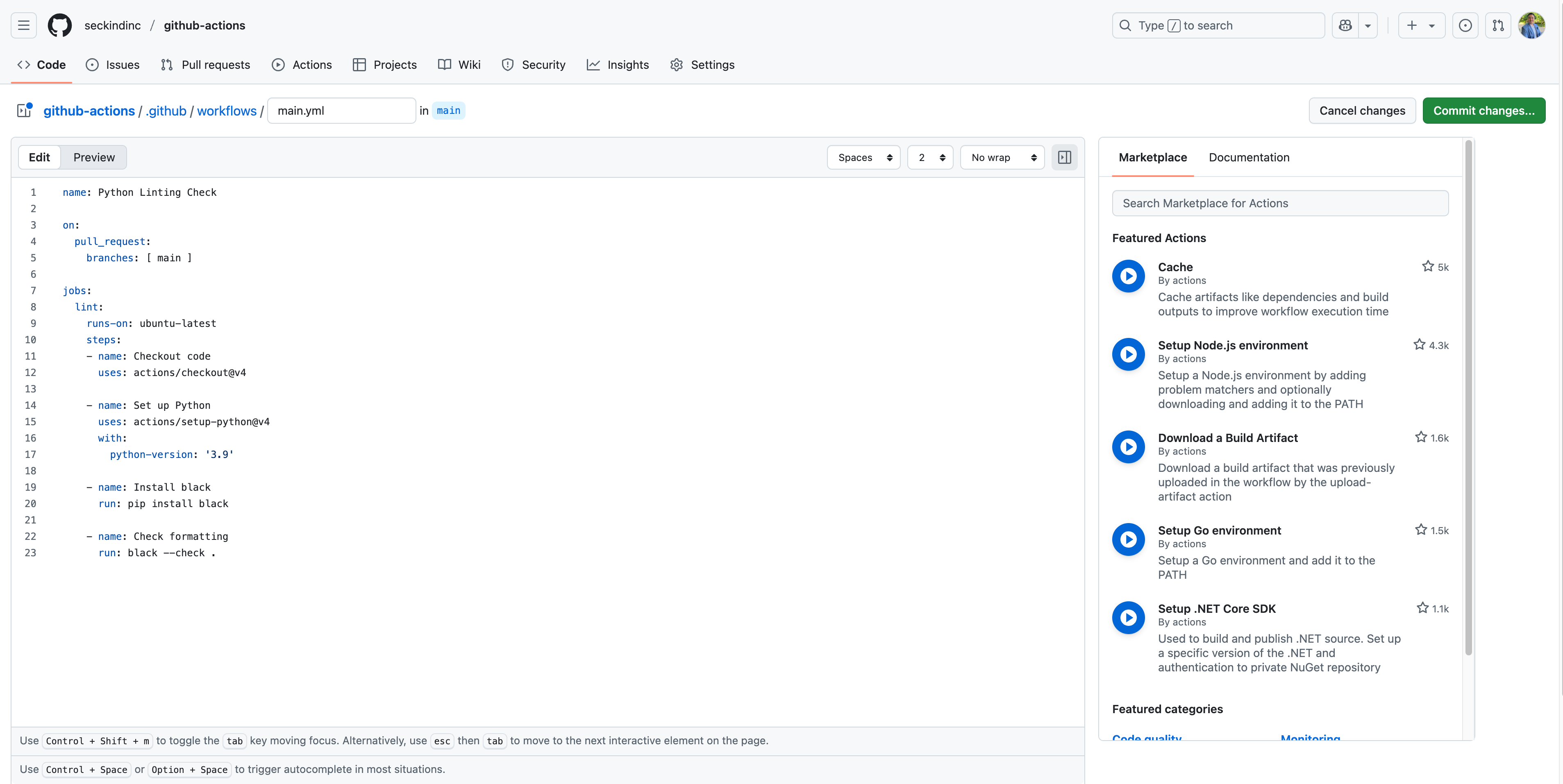Open the No wrap line mode dropdown
This screenshot has height=784, width=1563.
[x=1002, y=158]
